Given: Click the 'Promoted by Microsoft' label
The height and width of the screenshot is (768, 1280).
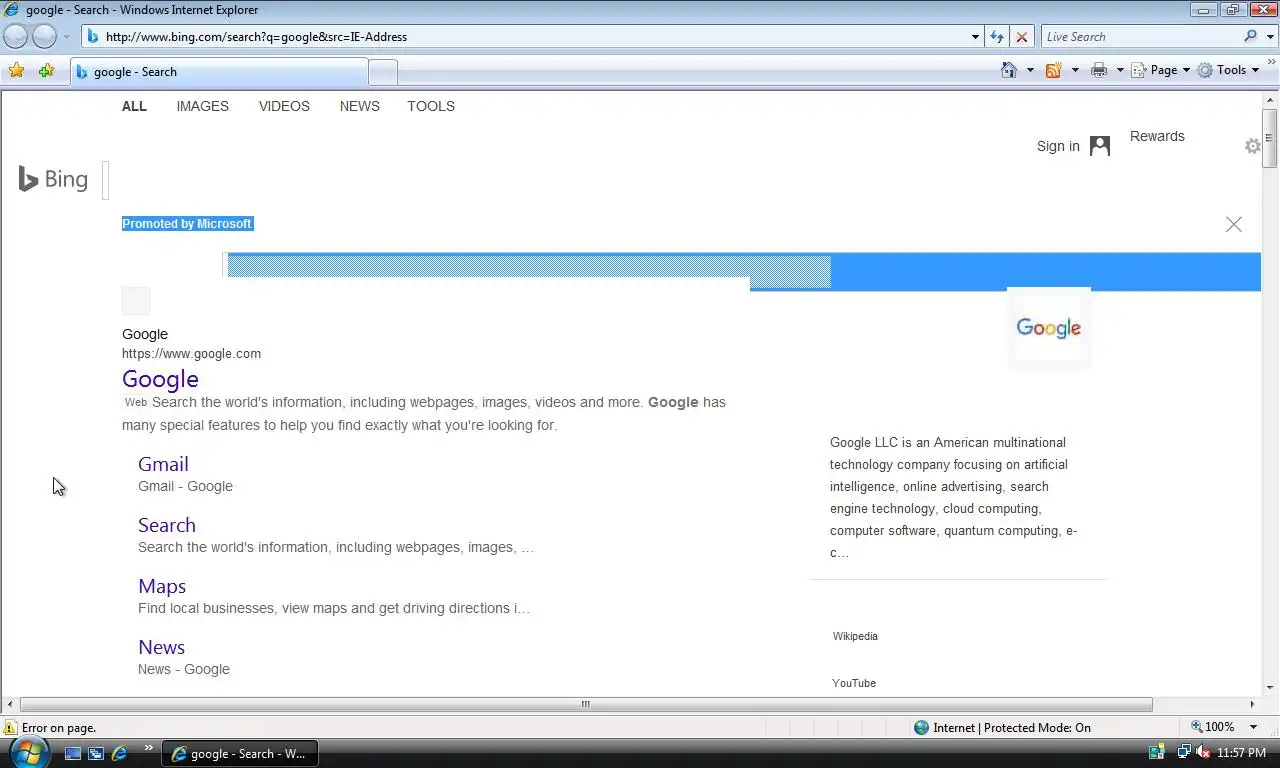Looking at the screenshot, I should pos(187,224).
